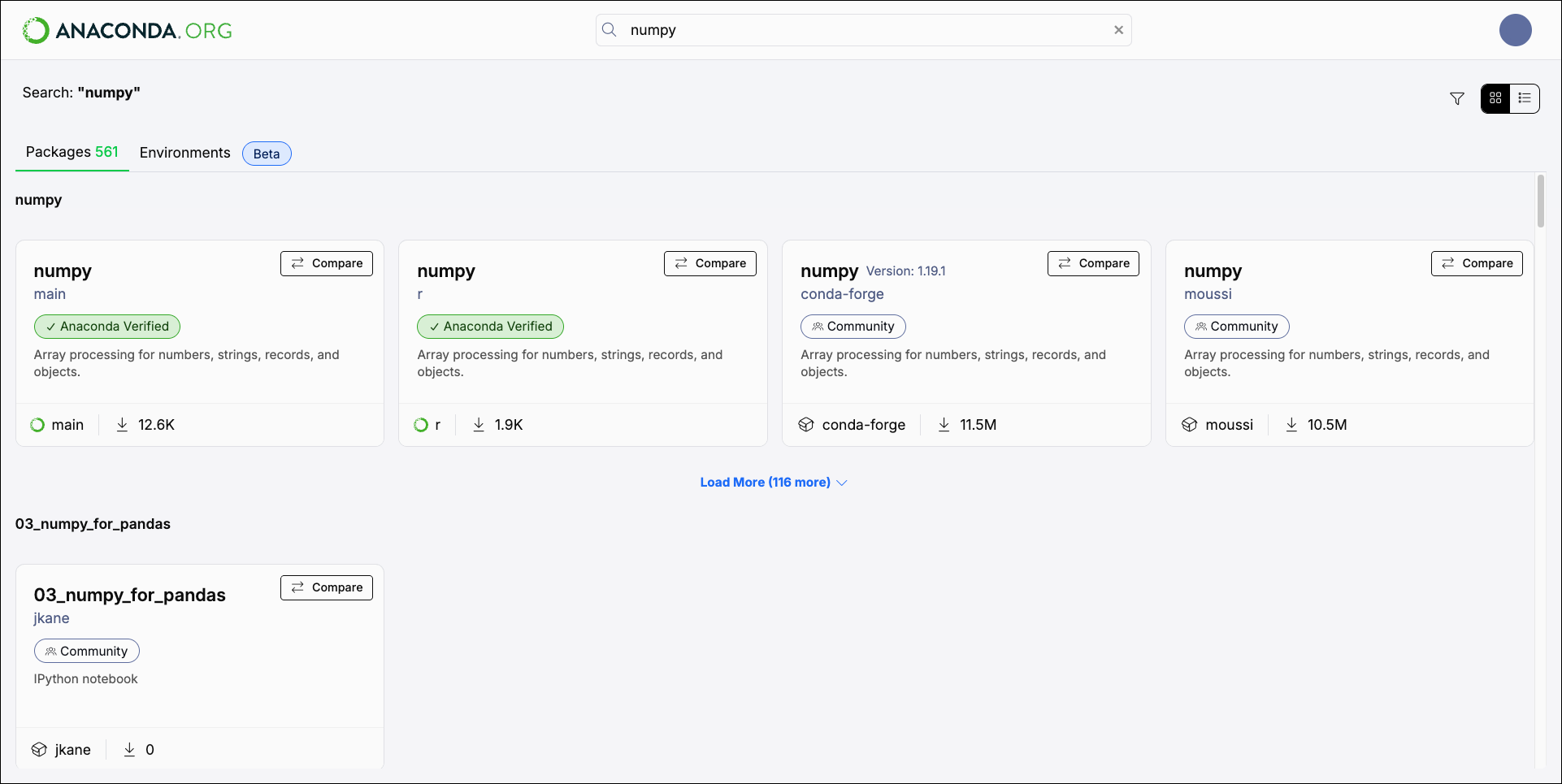Switch to list view layout

[x=1525, y=98]
